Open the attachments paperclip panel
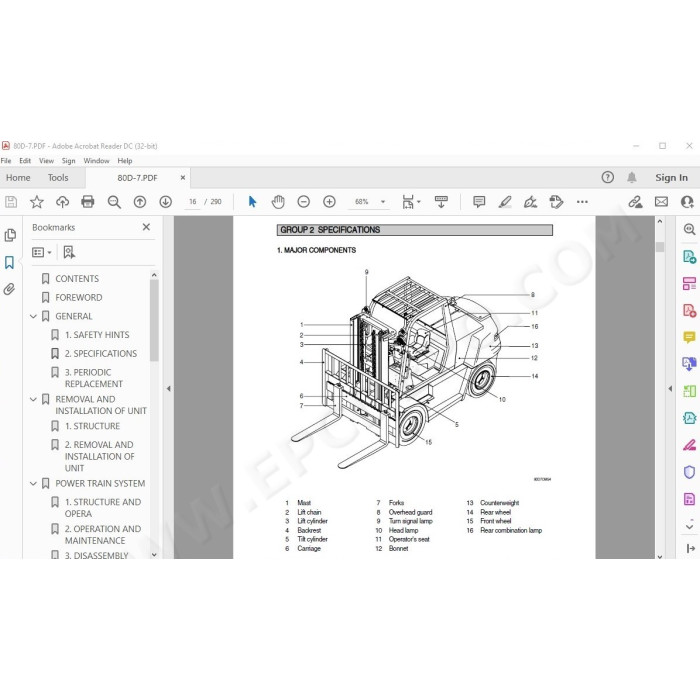 9,289
